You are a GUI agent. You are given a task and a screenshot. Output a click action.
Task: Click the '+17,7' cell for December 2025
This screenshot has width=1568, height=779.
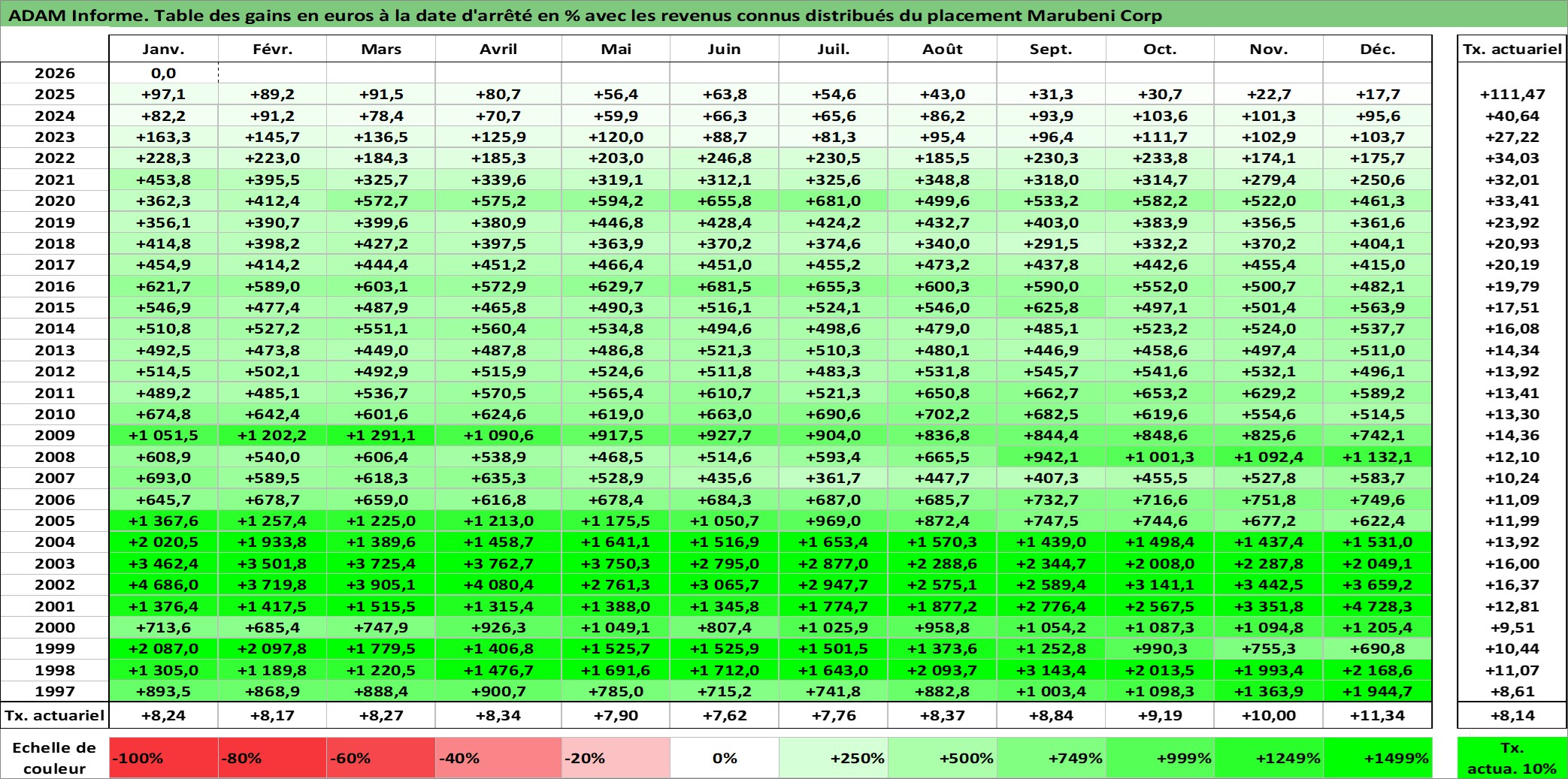[1377, 94]
